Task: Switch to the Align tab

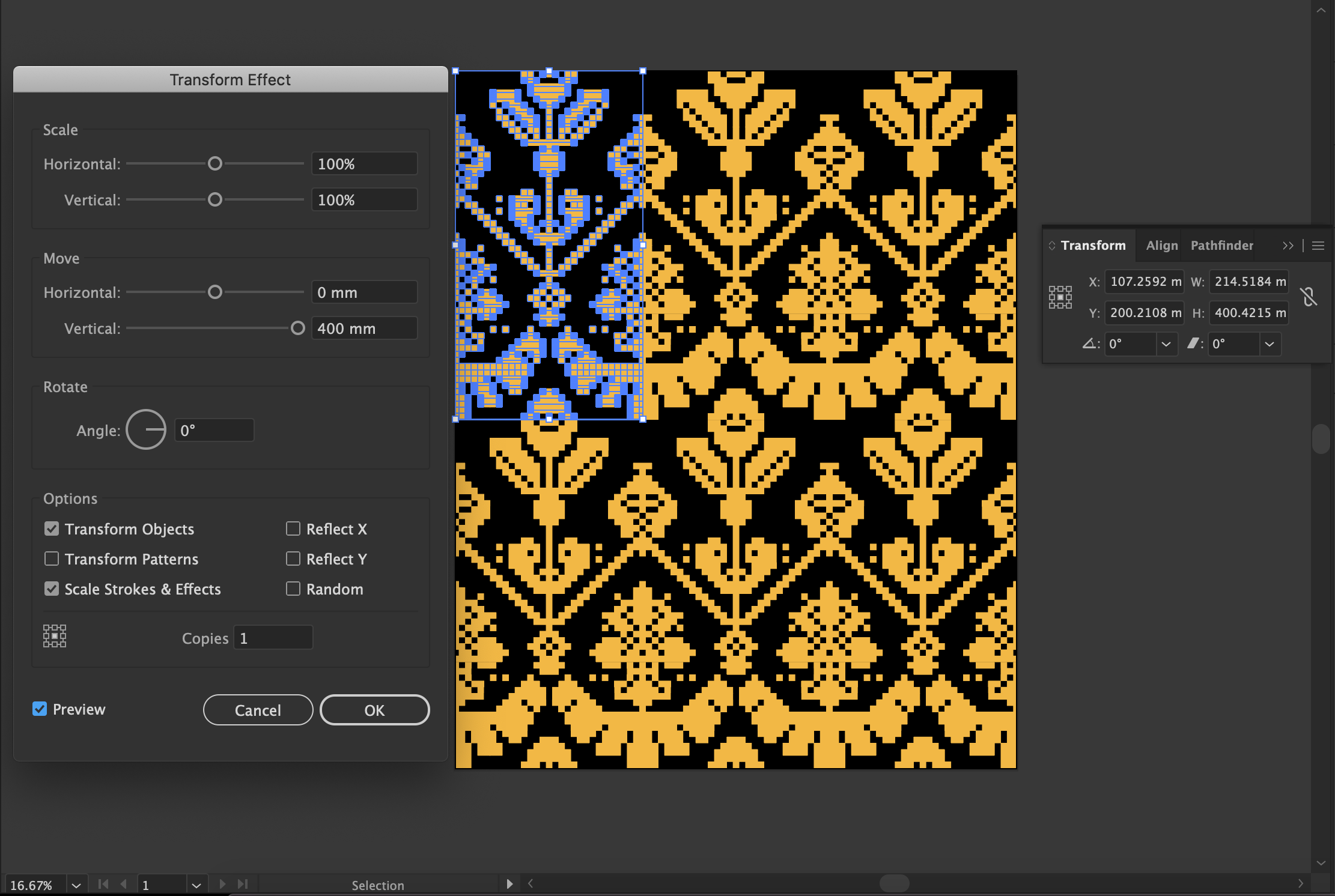Action: (x=1161, y=246)
